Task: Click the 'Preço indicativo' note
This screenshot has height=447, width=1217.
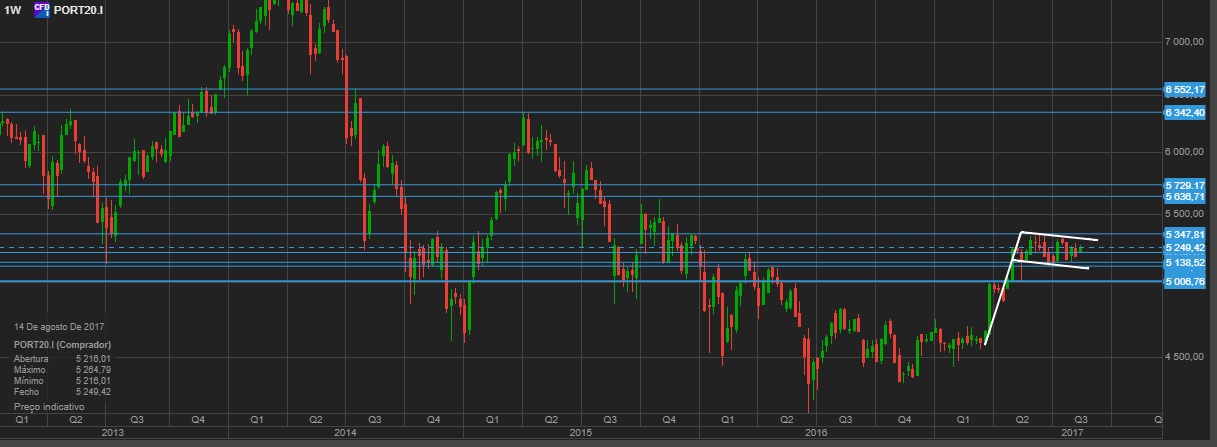Action: [50, 408]
